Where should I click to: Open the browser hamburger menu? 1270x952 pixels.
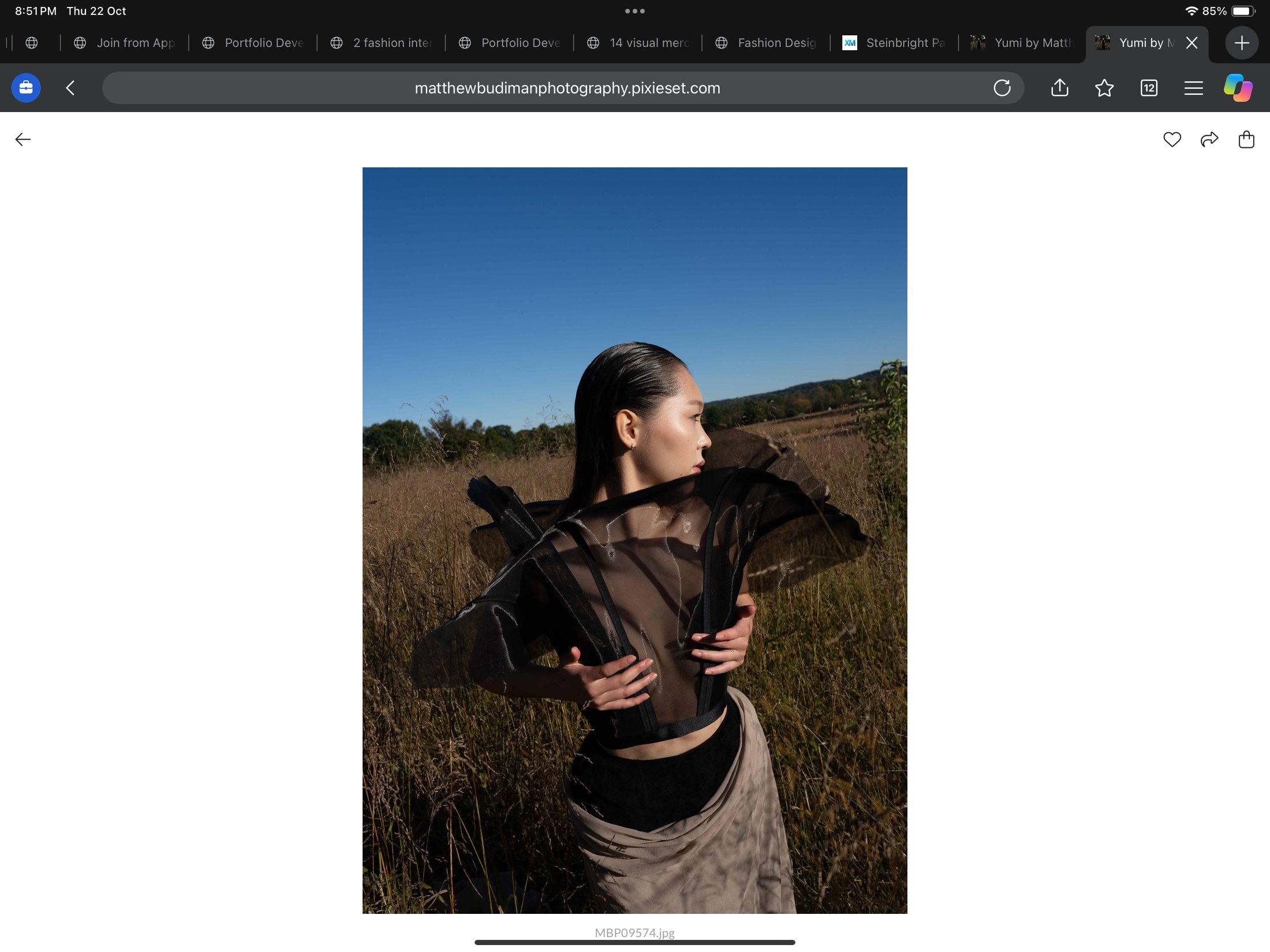tap(1193, 88)
